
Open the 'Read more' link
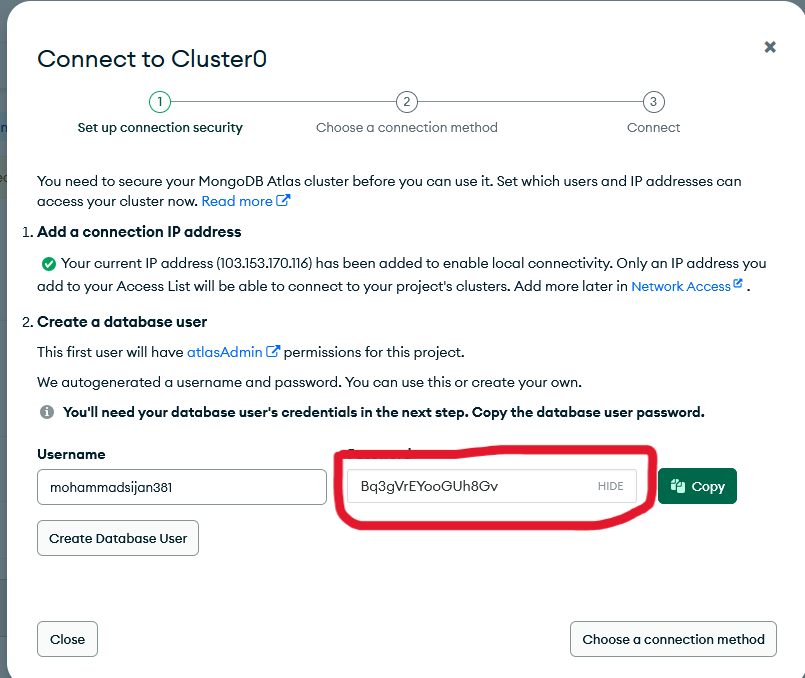(237, 201)
